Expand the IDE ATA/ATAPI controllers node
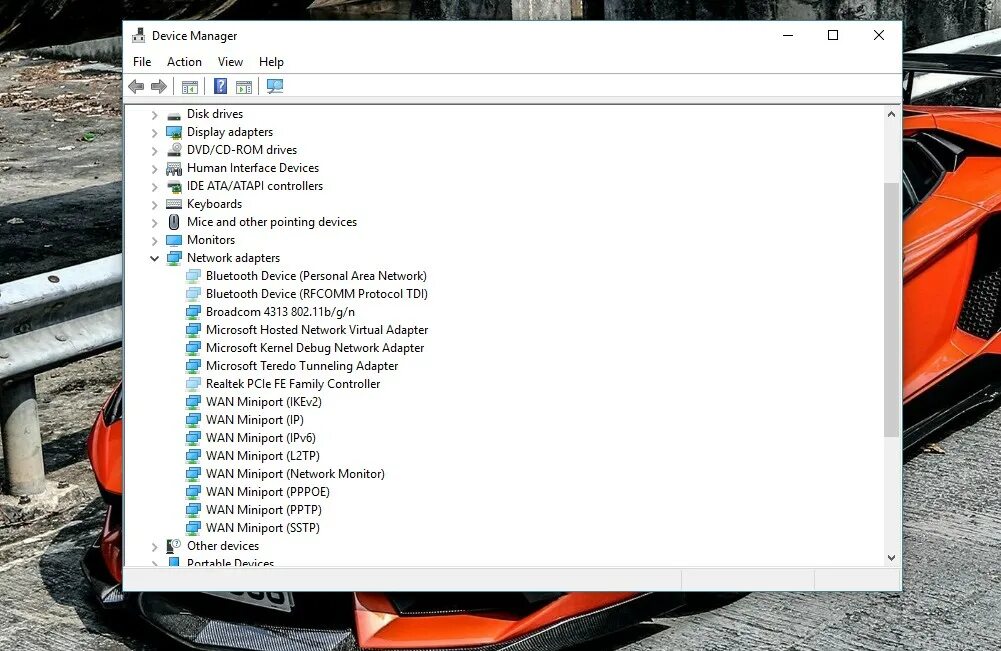Screen dimensions: 1001x651 (x=154, y=187)
